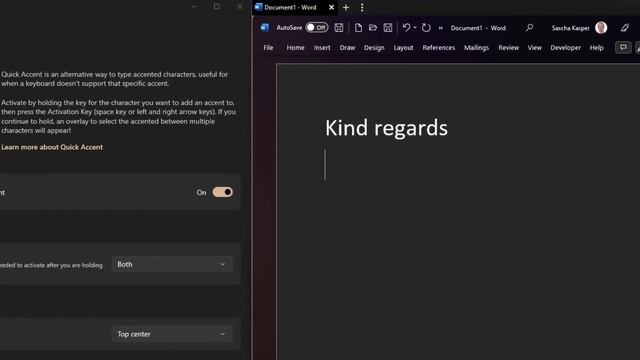Turn off the Quick Accent toggle
Viewport: 640px width, 360px height.
click(222, 192)
